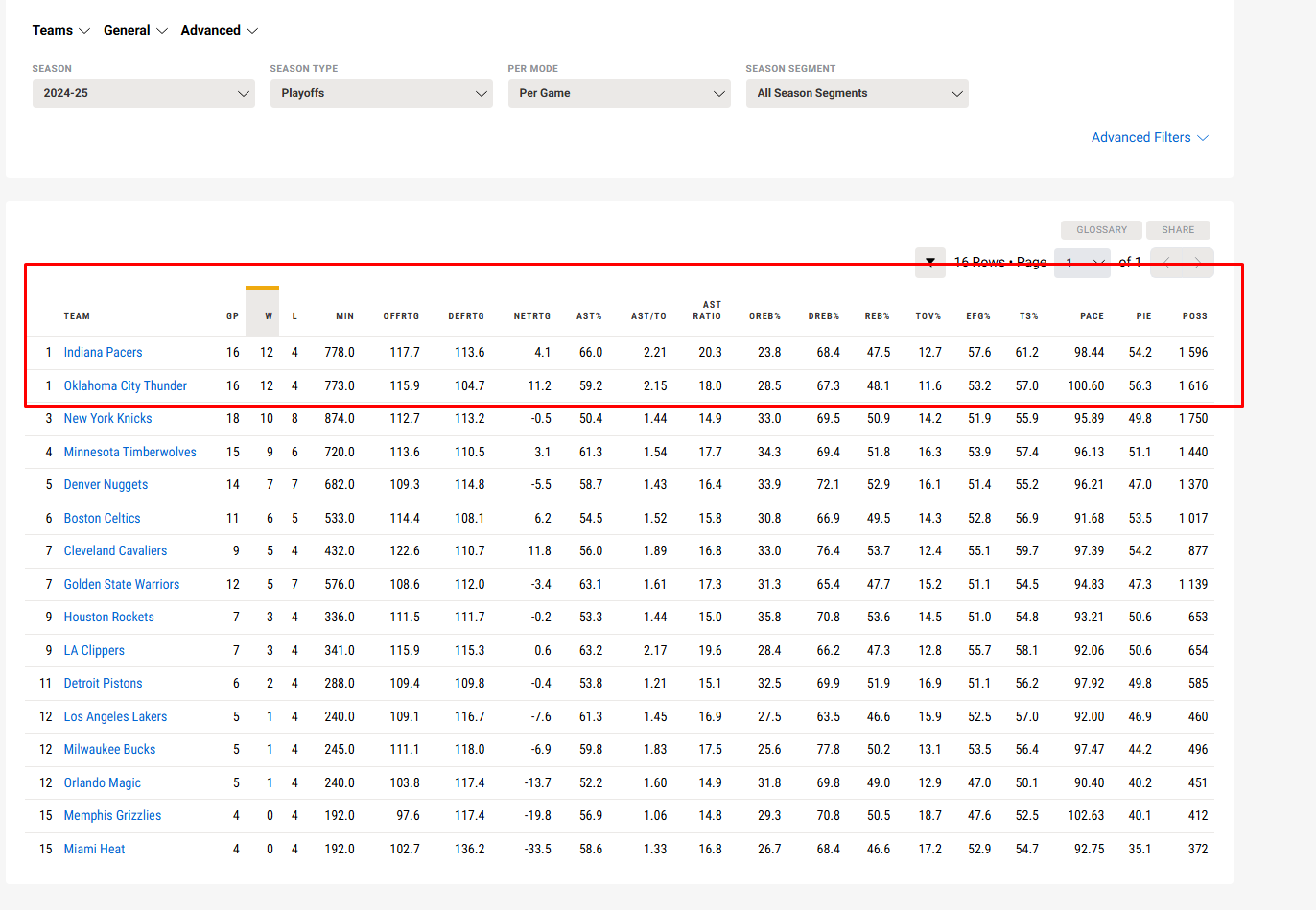Screen dimensions: 1316x910
Task: Click the filter triangle icon beside rows count
Action: pyautogui.click(x=930, y=262)
